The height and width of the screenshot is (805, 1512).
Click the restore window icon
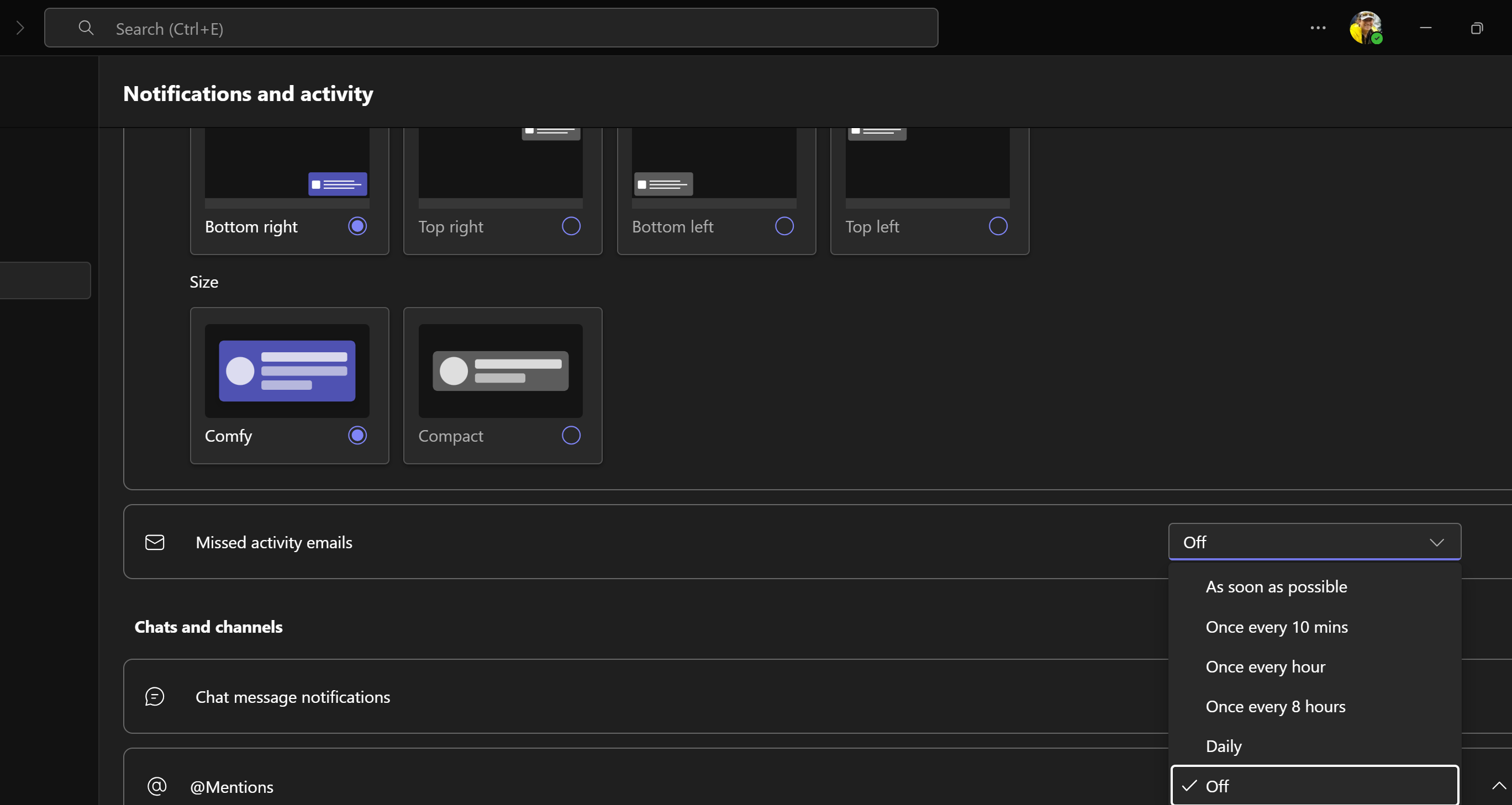click(x=1476, y=28)
